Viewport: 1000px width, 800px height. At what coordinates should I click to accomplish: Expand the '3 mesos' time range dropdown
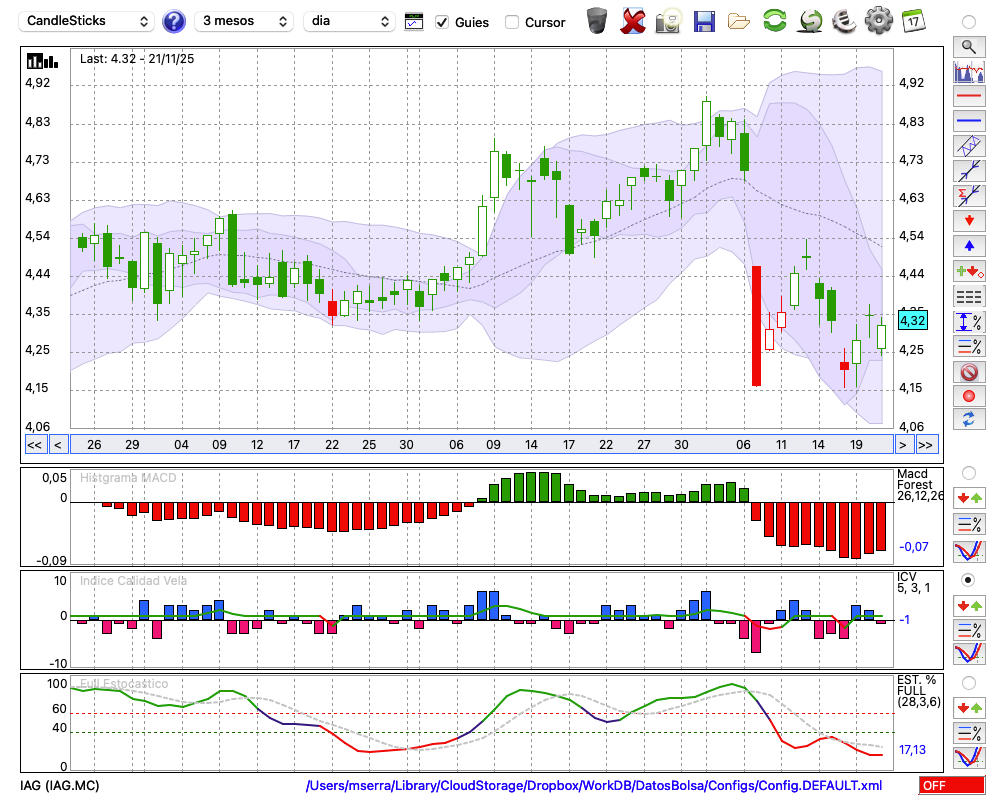click(x=244, y=21)
